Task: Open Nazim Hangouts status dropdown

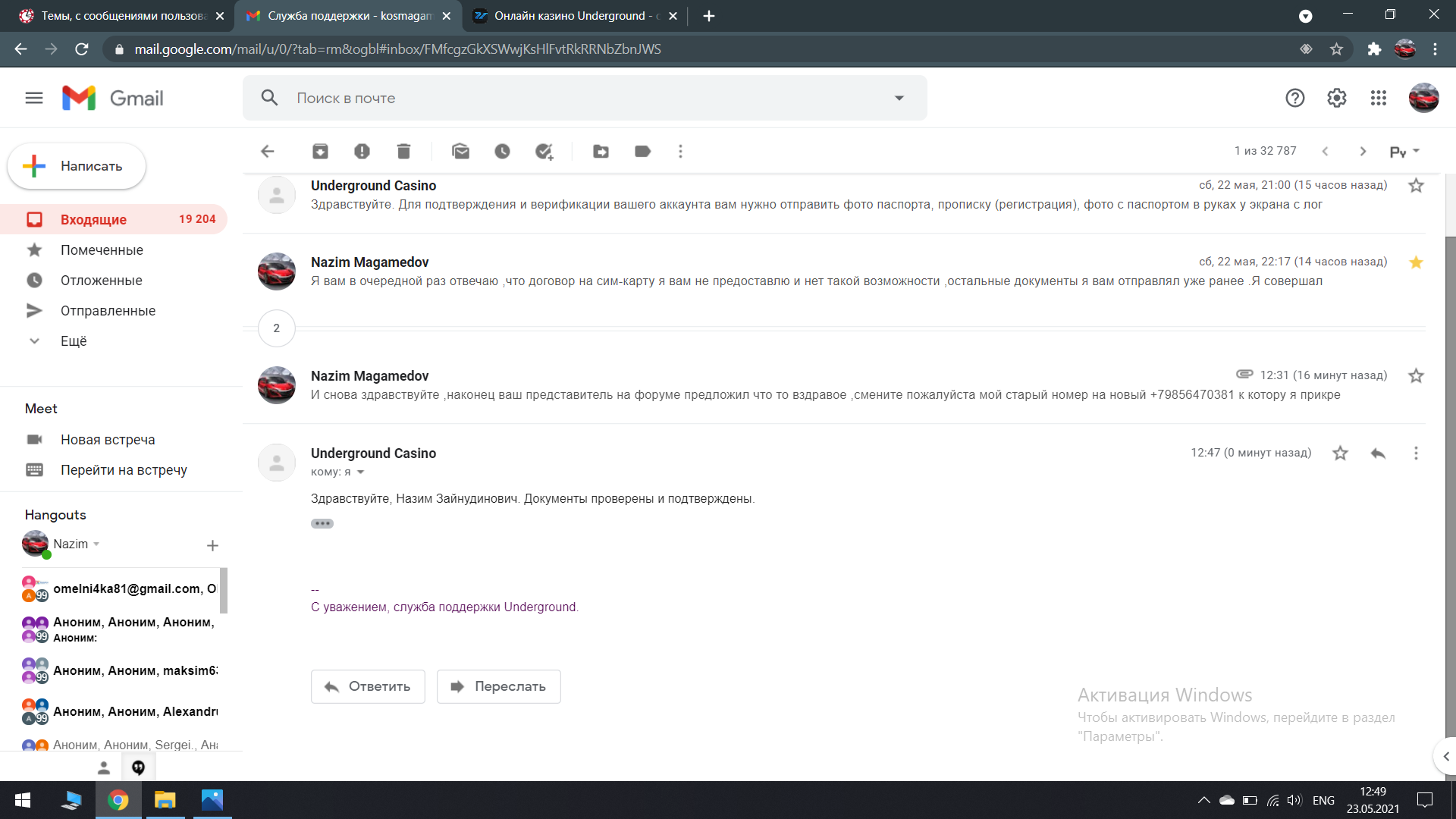Action: point(96,544)
